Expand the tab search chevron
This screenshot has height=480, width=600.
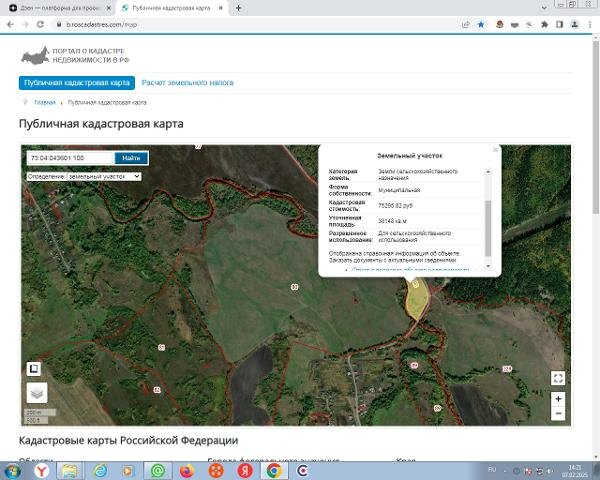pos(544,8)
